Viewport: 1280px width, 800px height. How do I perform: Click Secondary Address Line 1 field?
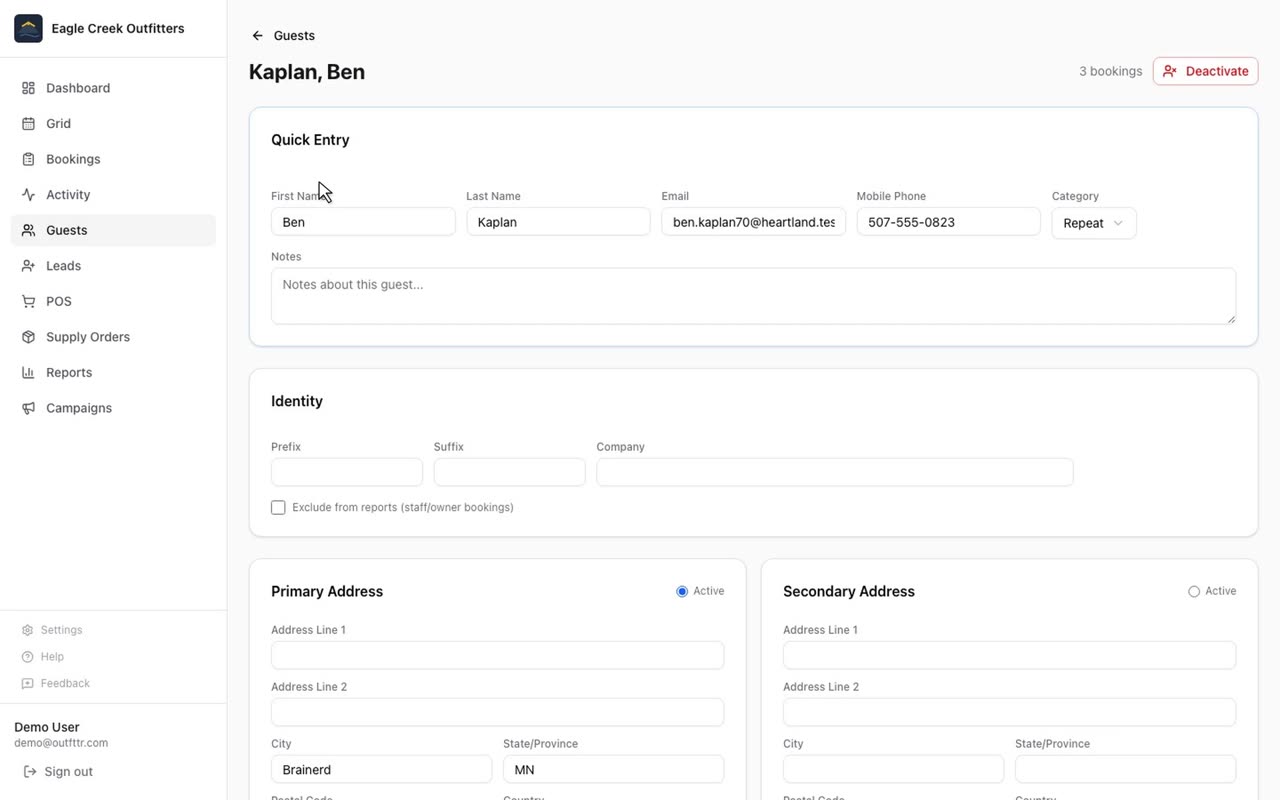click(x=1009, y=655)
